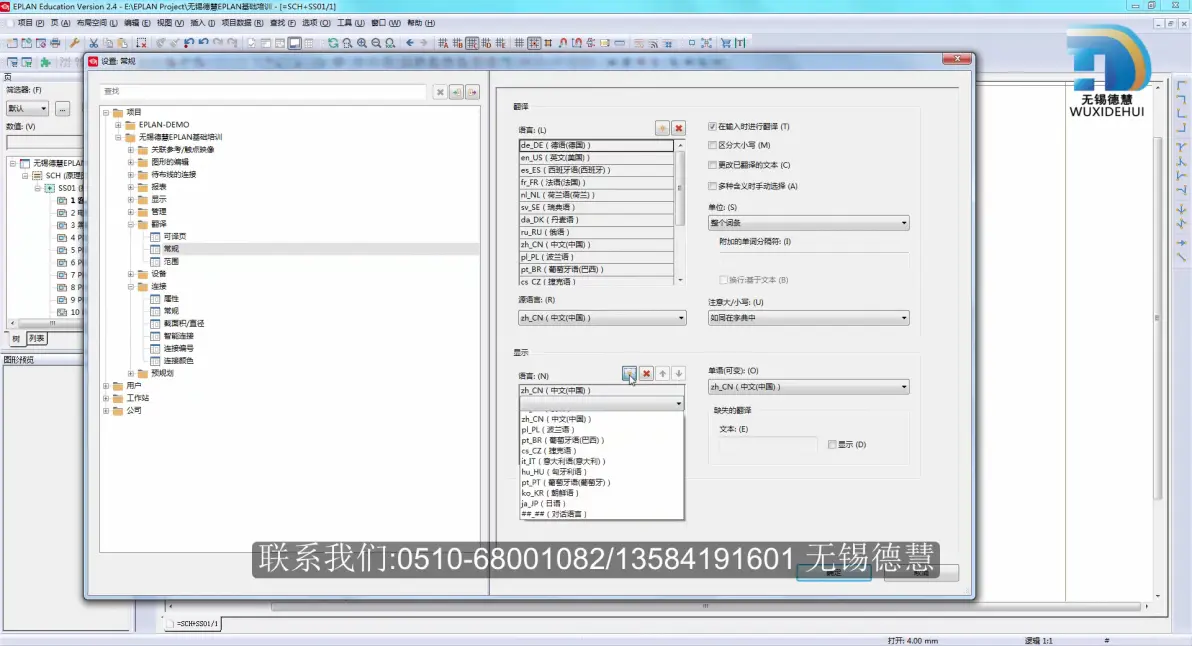This screenshot has width=1192, height=646.
Task: Click the print icon in main toolbar
Action: point(55,43)
